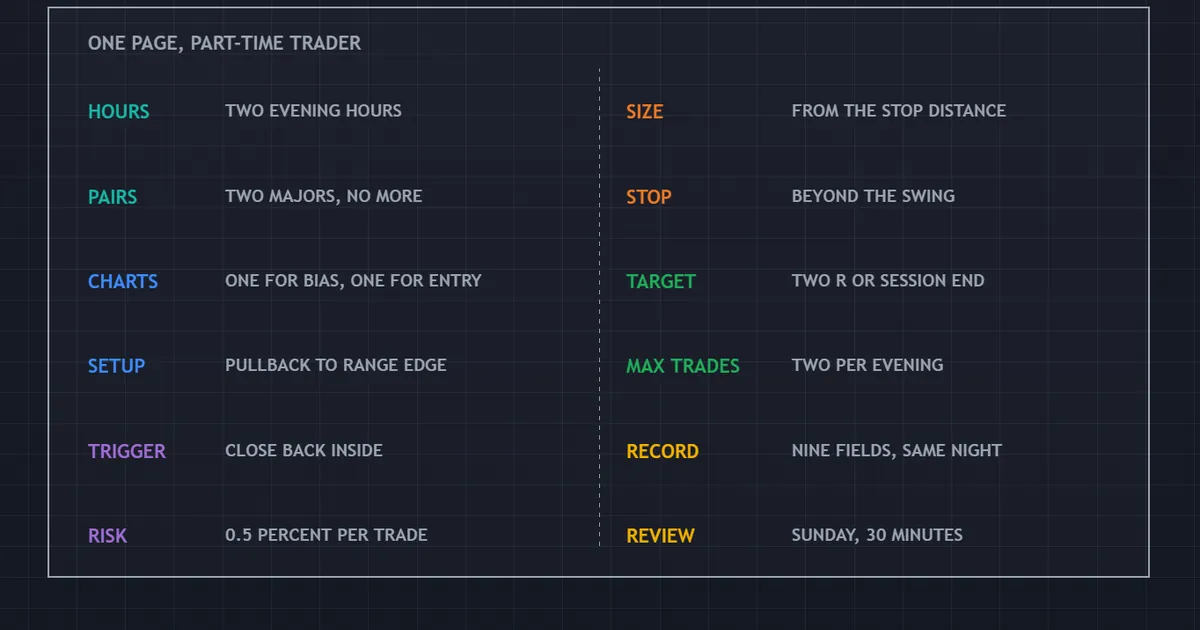Click the SIZE label
The image size is (1200, 630).
point(645,112)
